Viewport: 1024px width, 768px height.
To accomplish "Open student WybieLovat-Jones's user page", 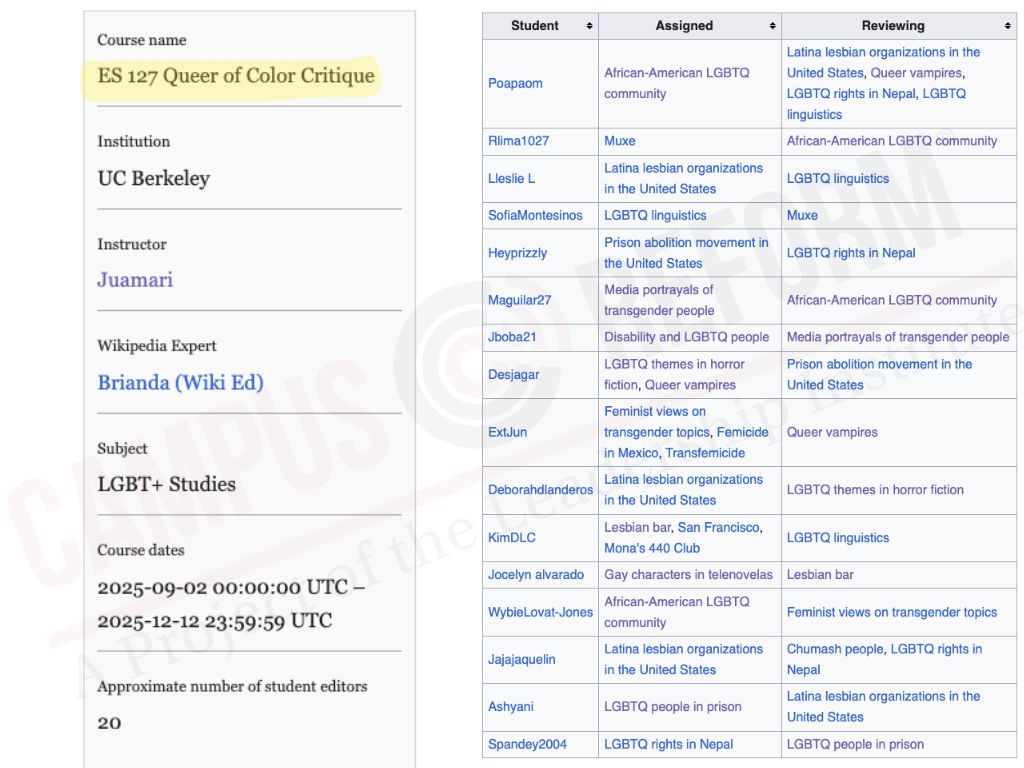I will 540,612.
